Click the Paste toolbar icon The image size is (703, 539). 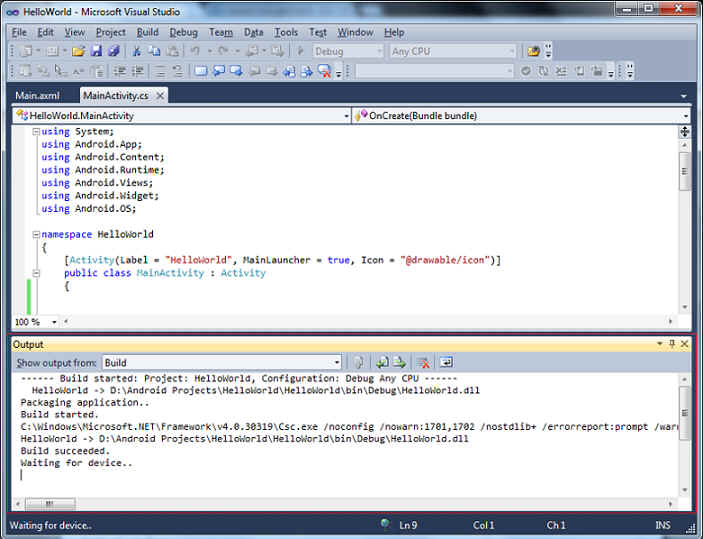173,51
